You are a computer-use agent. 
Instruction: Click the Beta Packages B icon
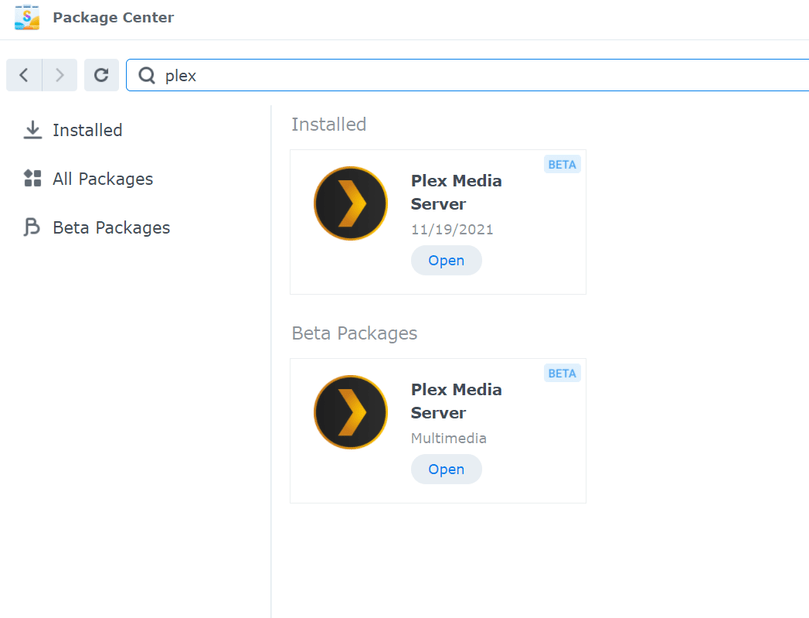[x=32, y=227]
